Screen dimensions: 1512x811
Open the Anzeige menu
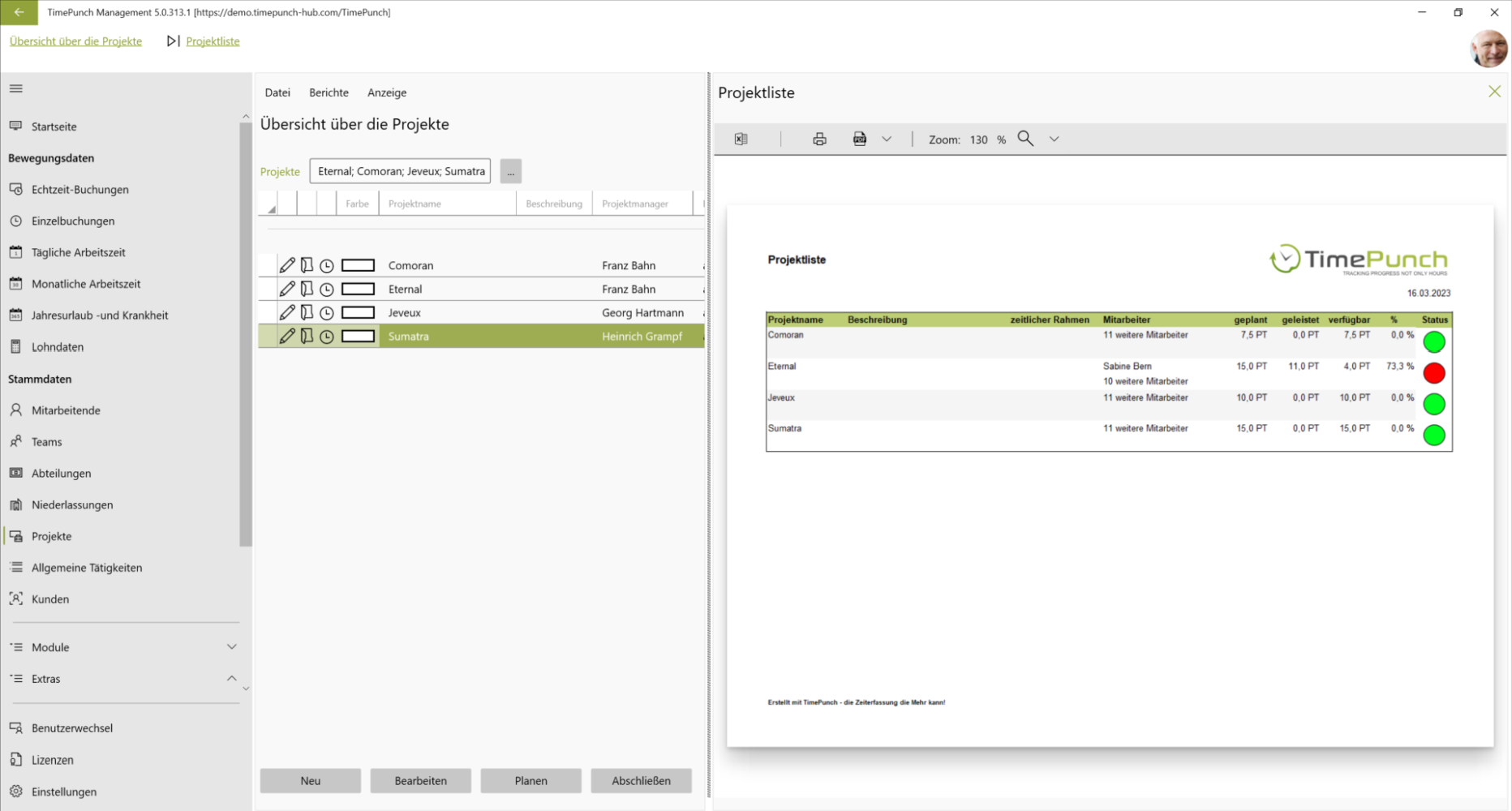(x=387, y=92)
